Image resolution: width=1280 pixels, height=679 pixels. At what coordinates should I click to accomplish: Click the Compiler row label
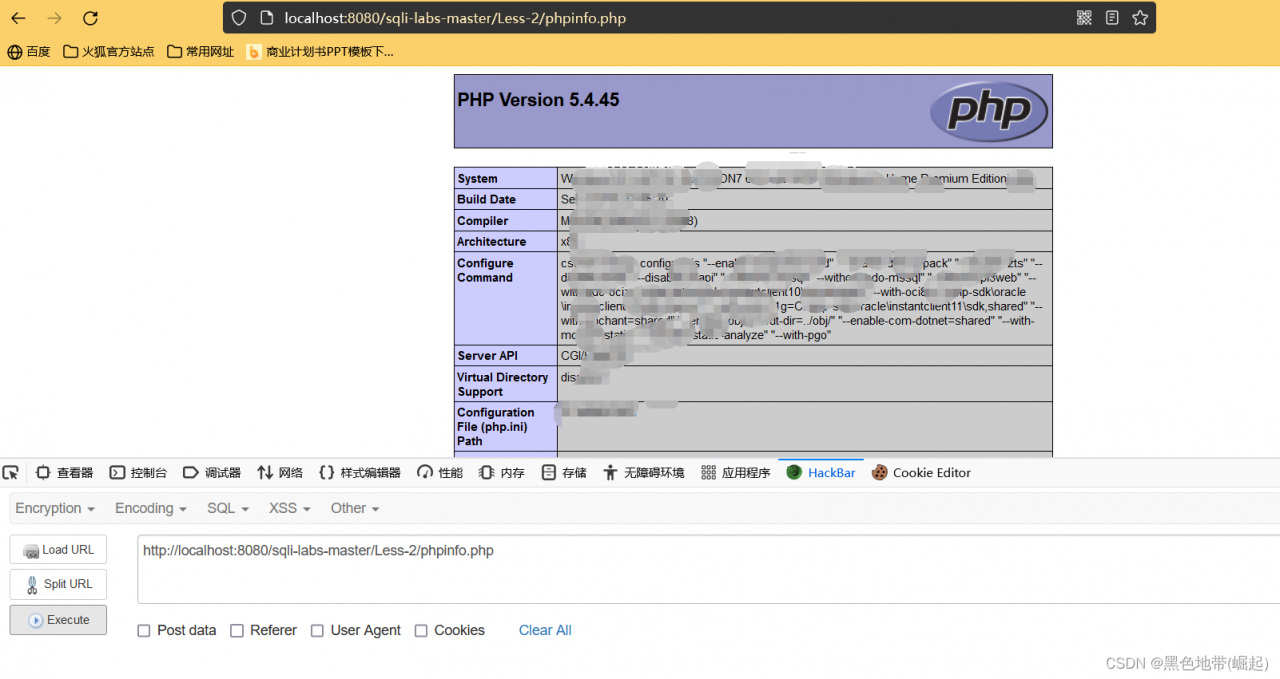pos(482,221)
